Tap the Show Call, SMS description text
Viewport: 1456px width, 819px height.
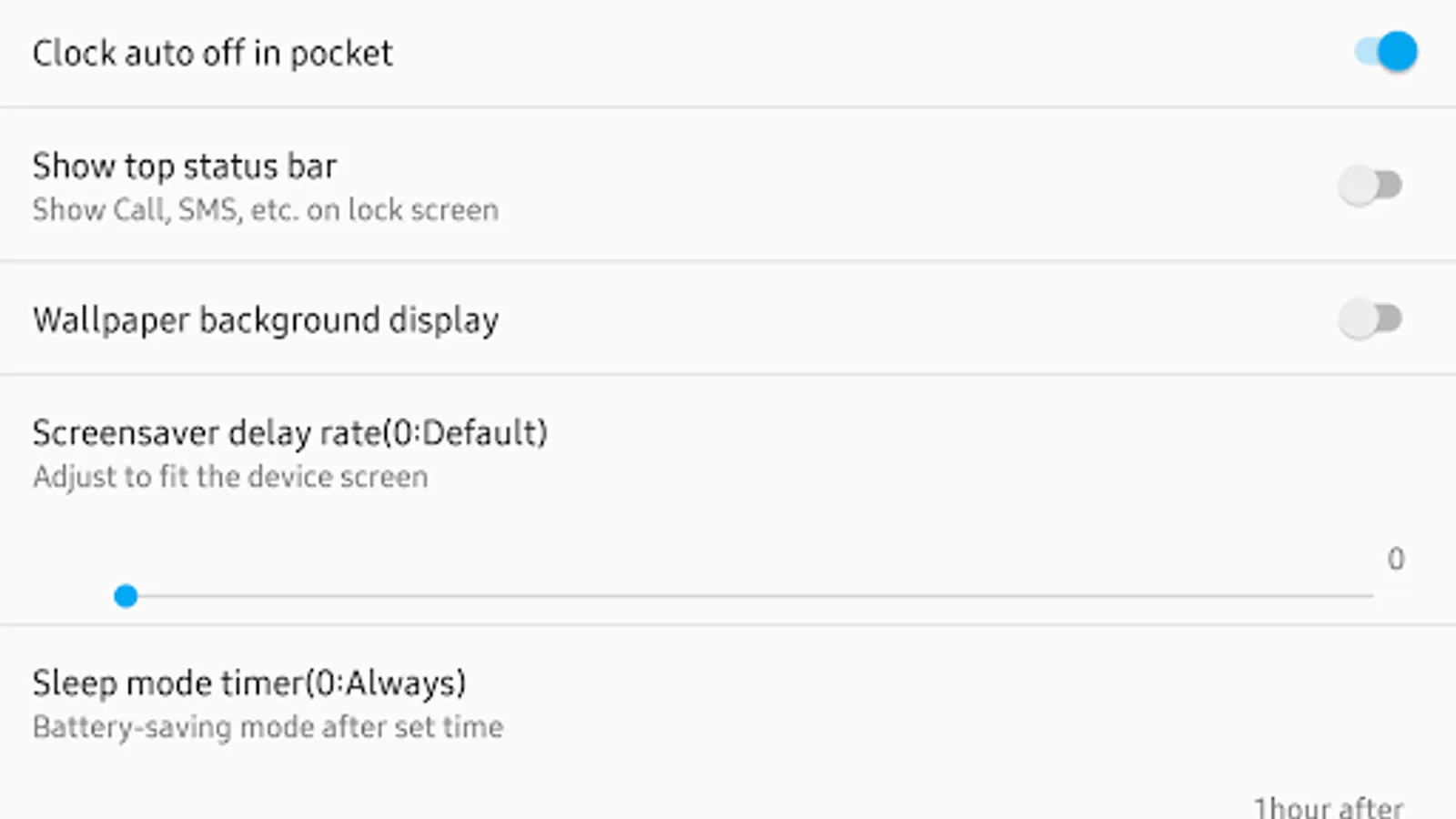(266, 210)
